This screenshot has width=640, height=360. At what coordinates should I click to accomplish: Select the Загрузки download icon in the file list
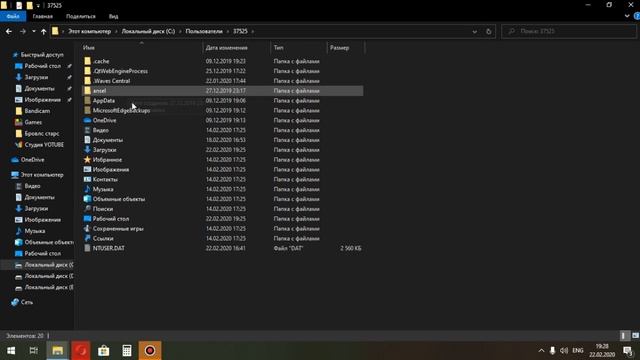pos(87,150)
